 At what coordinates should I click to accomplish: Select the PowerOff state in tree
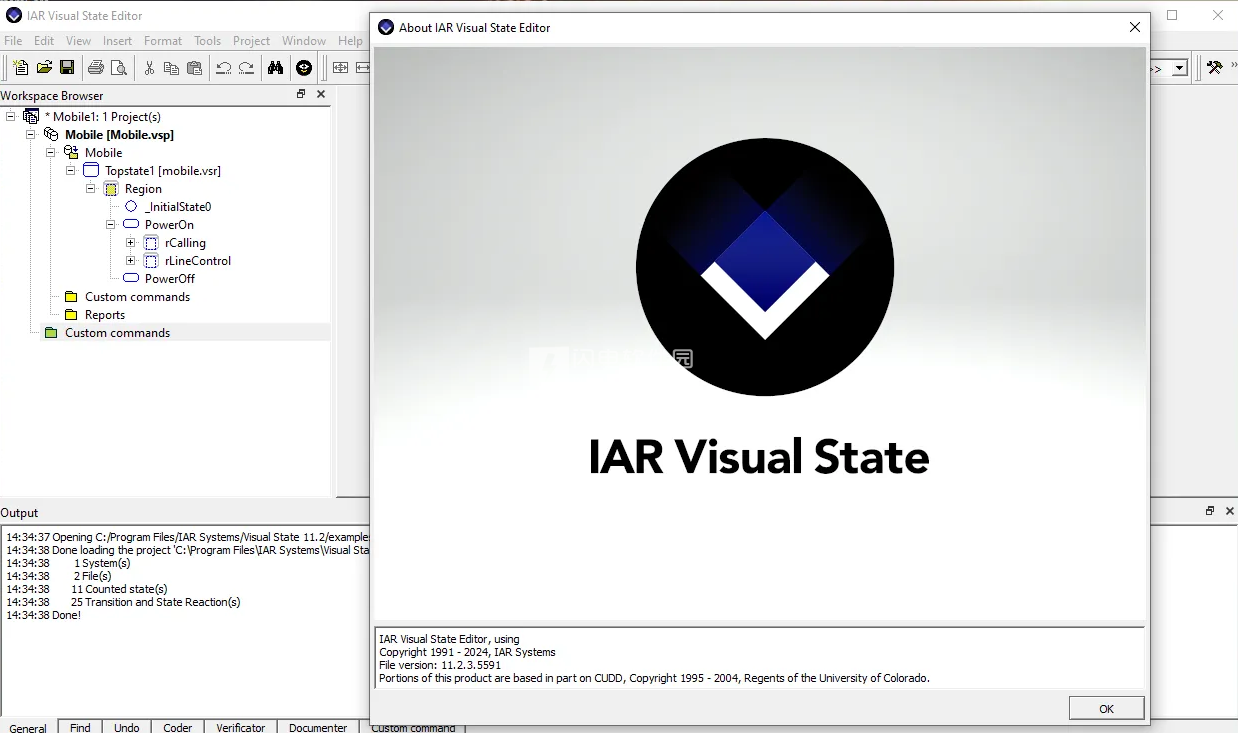coord(169,279)
